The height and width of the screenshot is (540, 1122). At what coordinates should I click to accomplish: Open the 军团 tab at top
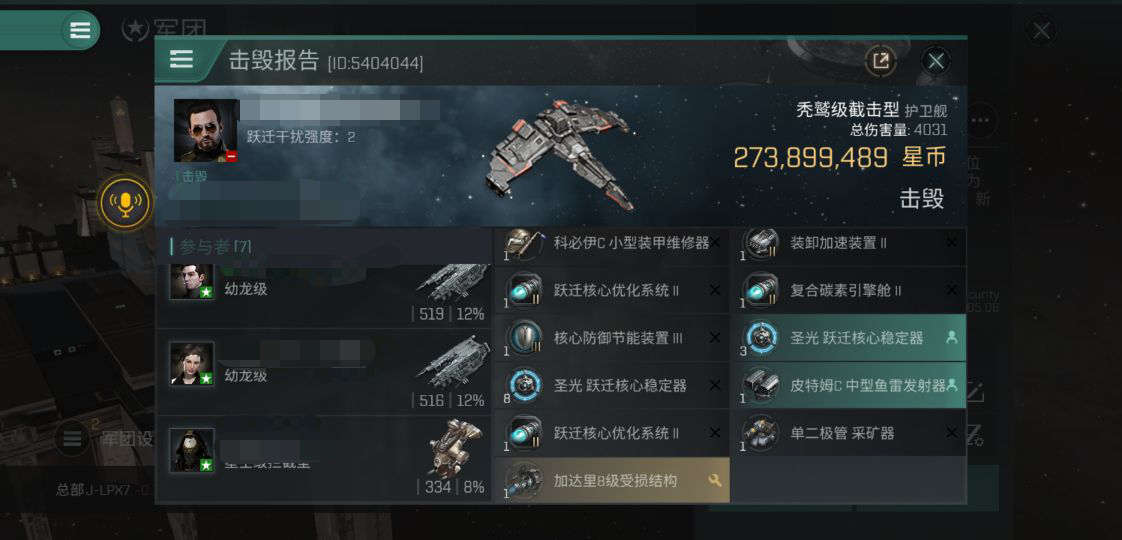click(x=164, y=29)
